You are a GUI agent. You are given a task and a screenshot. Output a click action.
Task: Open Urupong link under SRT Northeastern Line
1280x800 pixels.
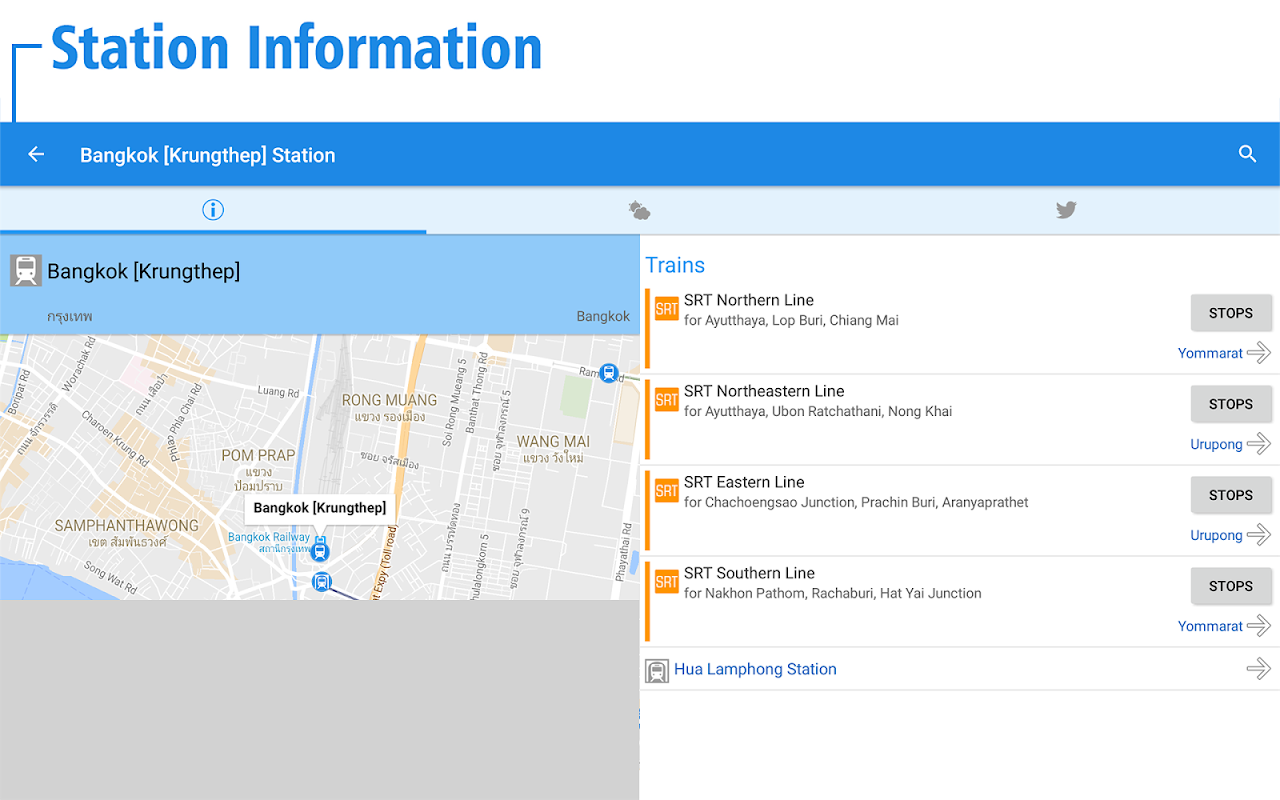[x=1216, y=444]
